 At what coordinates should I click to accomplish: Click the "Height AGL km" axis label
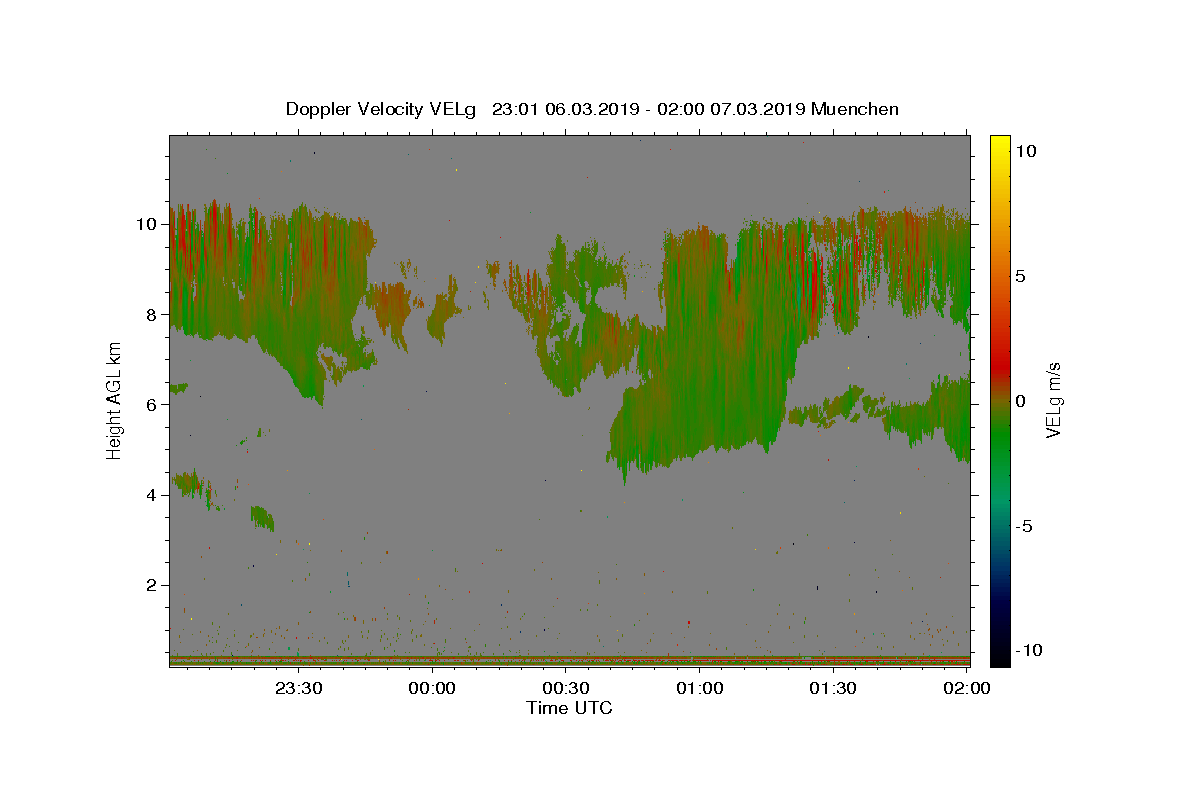(114, 400)
